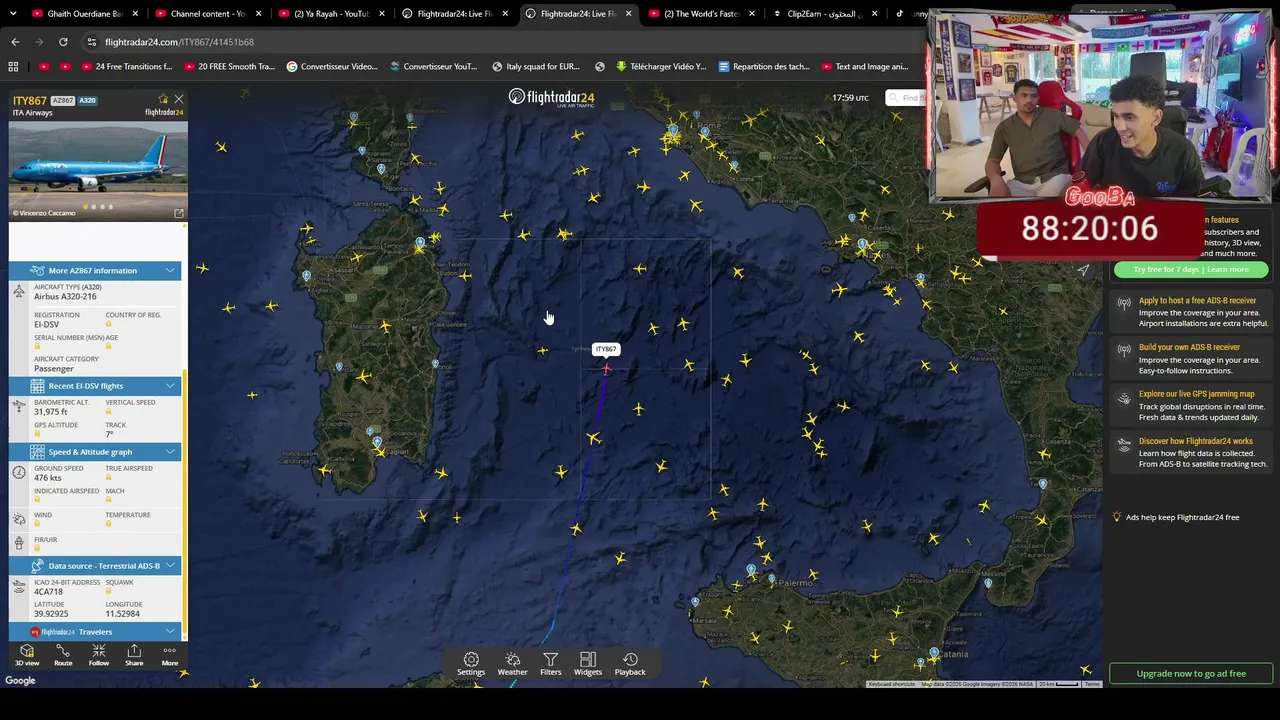Switch to The World's Fastest tab
The height and width of the screenshot is (720, 1280).
[702, 14]
